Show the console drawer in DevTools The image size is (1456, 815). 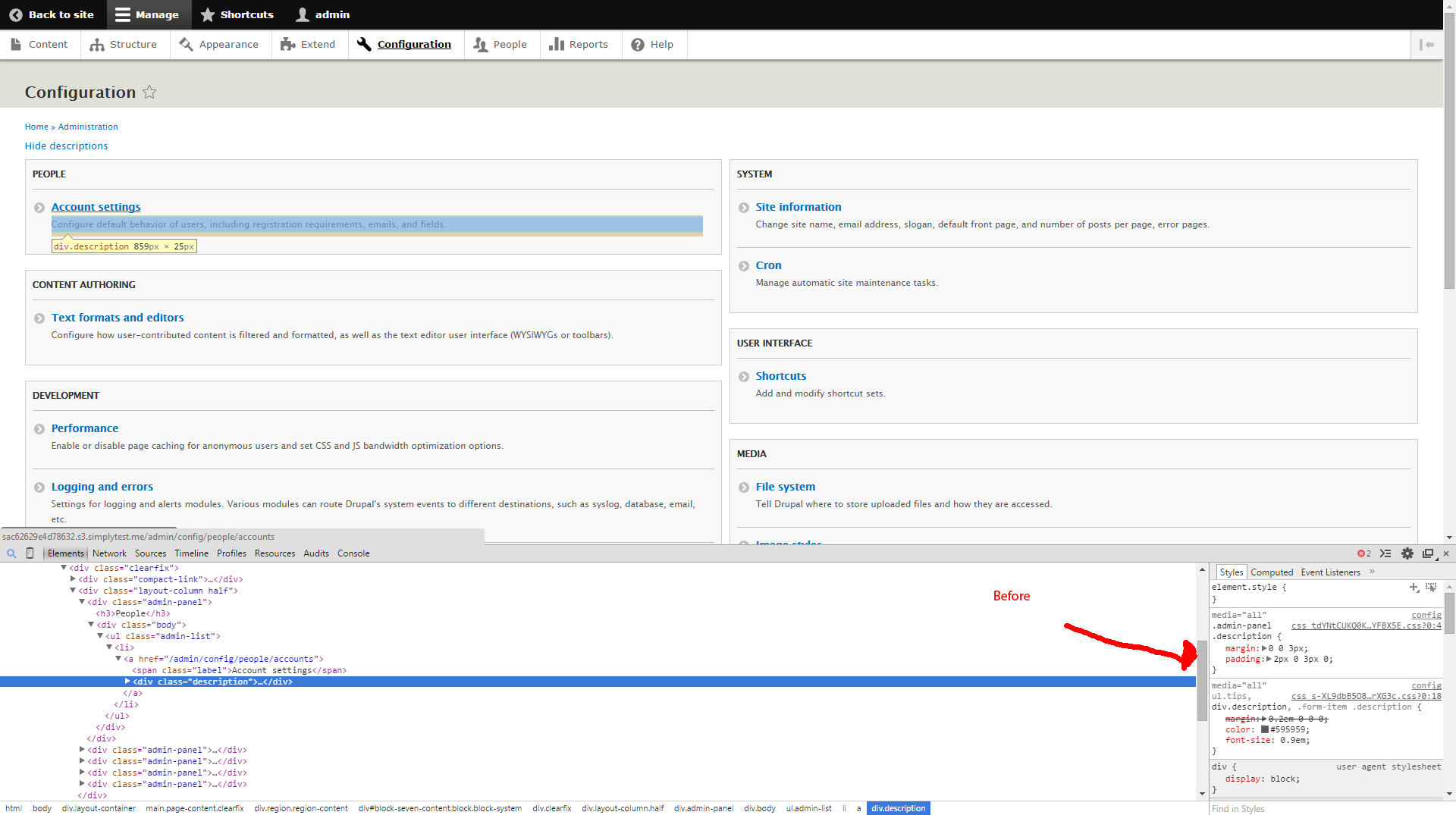tap(1385, 553)
